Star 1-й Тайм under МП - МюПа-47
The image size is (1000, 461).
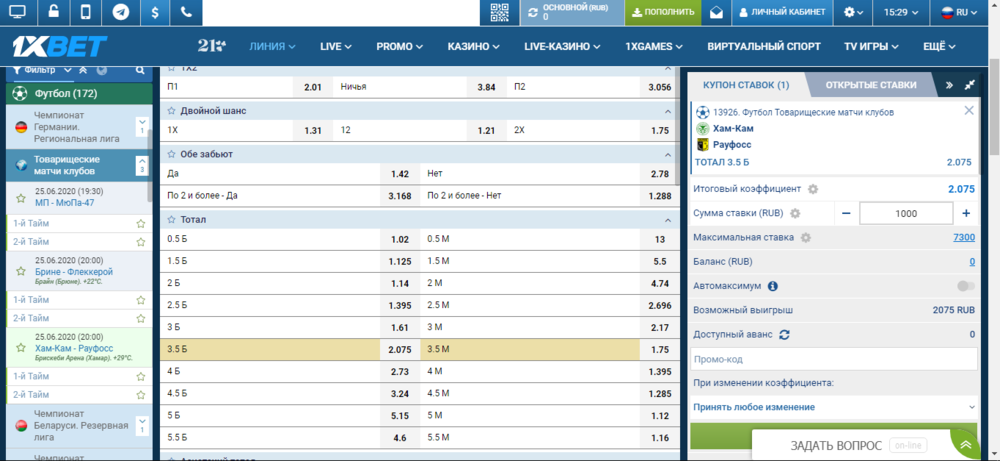tap(140, 224)
